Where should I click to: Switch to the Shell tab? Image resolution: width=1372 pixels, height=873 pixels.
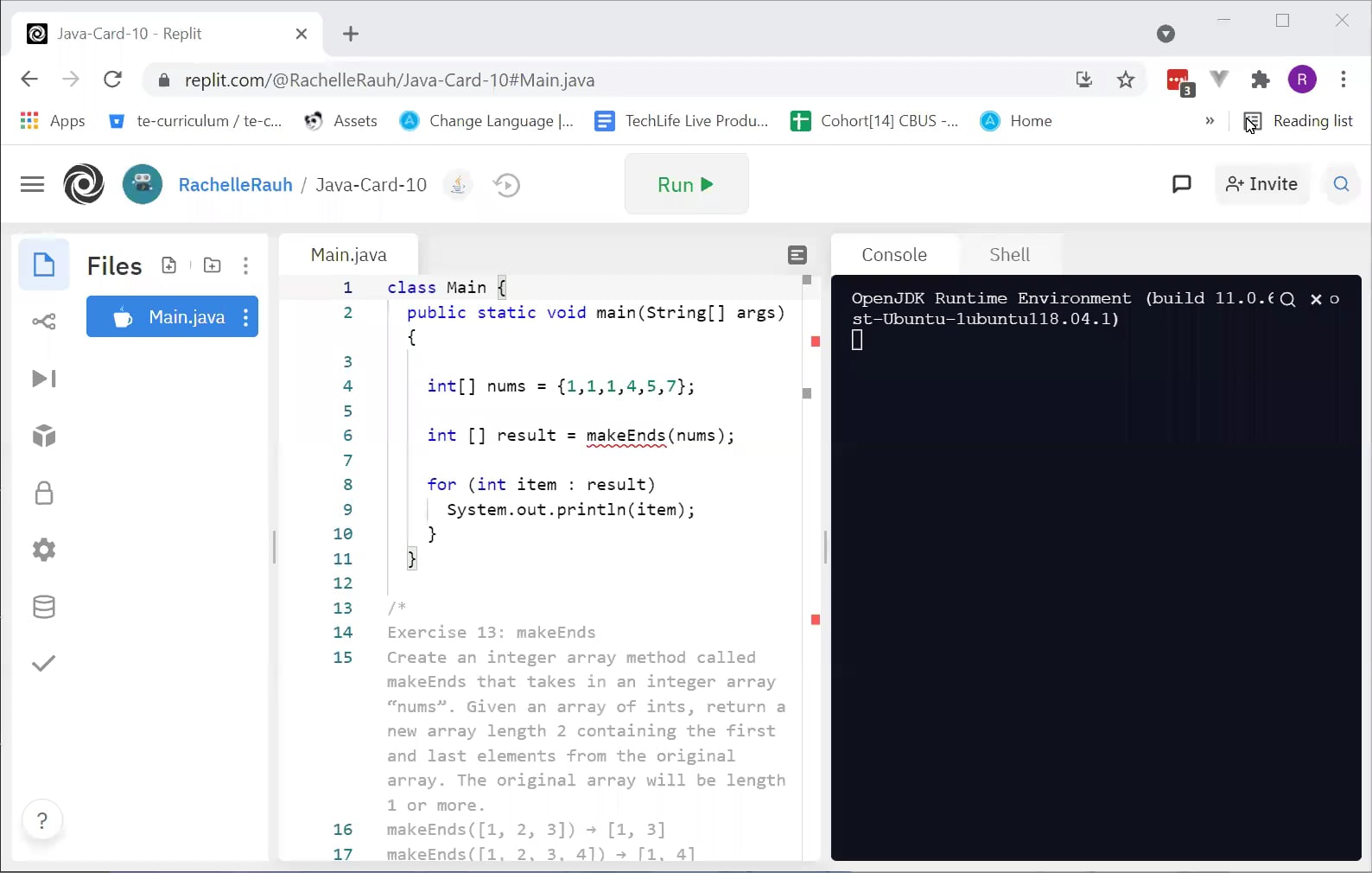(x=1009, y=255)
